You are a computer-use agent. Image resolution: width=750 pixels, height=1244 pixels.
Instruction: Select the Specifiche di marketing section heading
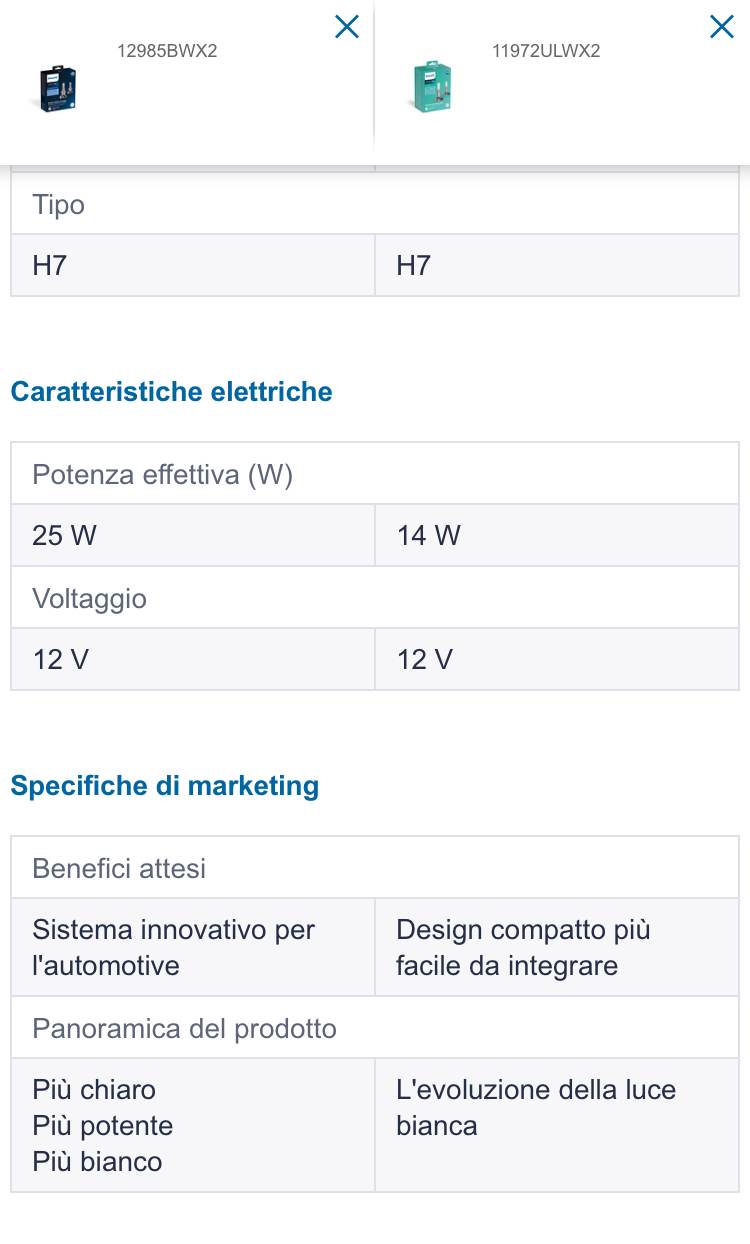pos(165,786)
